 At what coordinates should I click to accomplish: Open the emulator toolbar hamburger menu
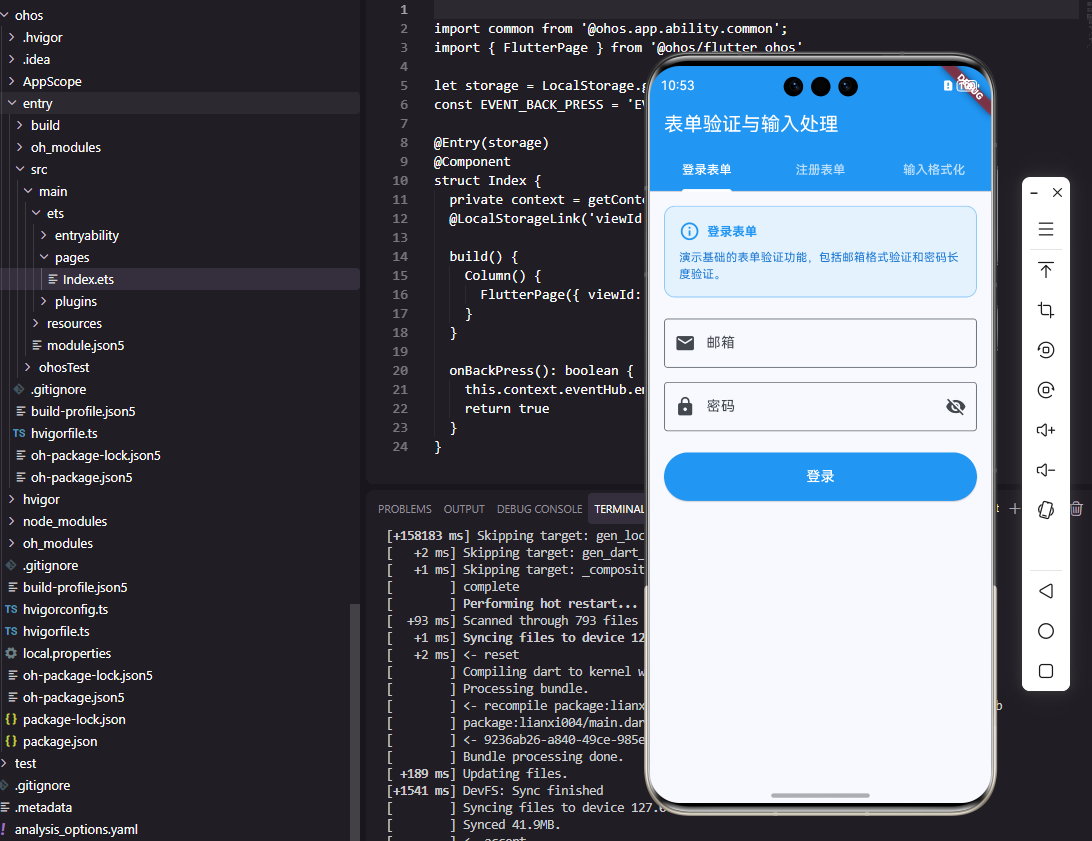pos(1045,229)
